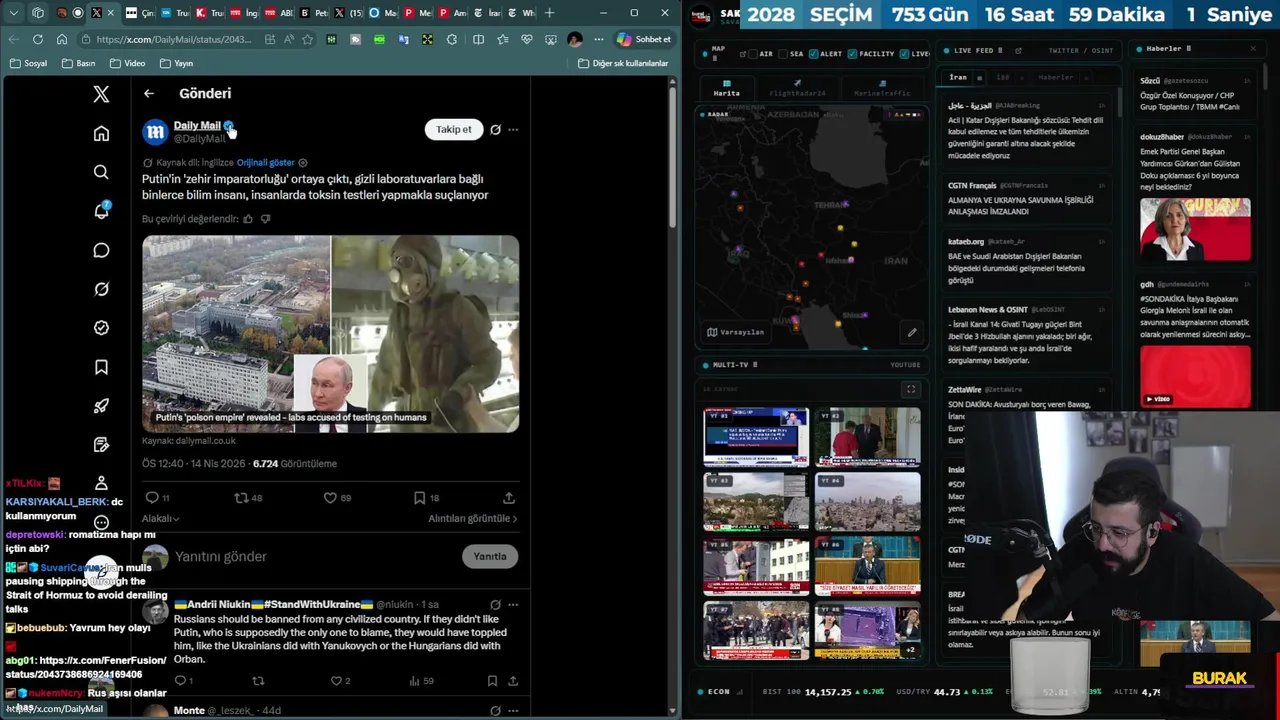
Task: Open the Putin poison empire article image
Action: point(330,334)
